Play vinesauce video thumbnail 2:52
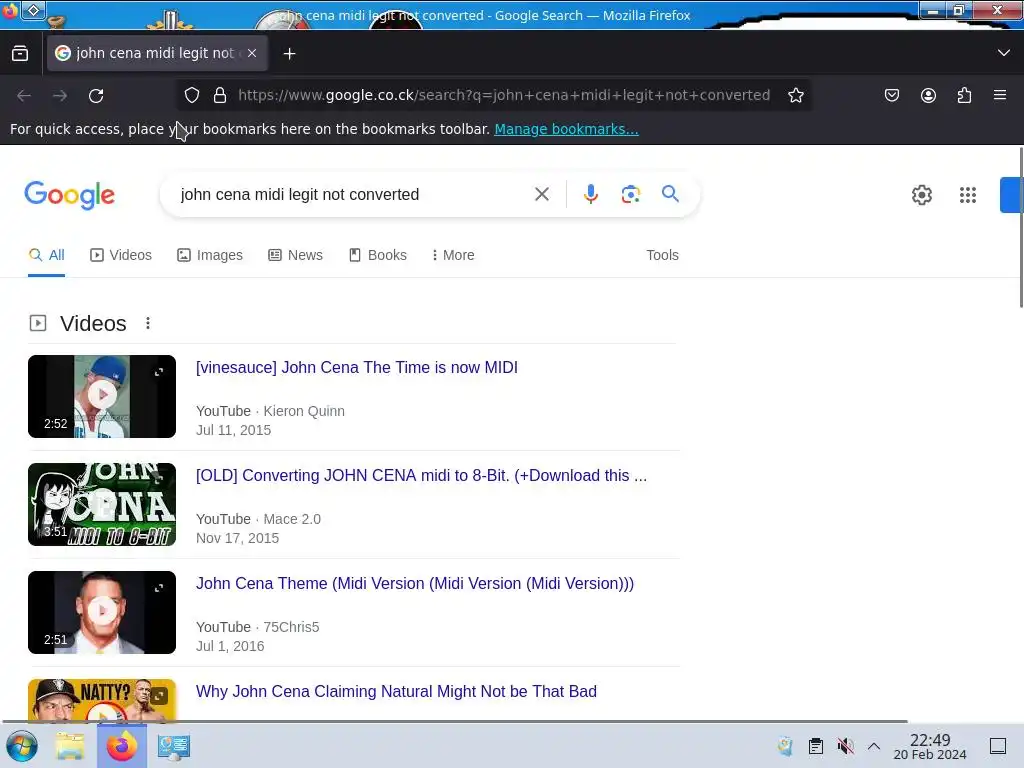 [102, 396]
